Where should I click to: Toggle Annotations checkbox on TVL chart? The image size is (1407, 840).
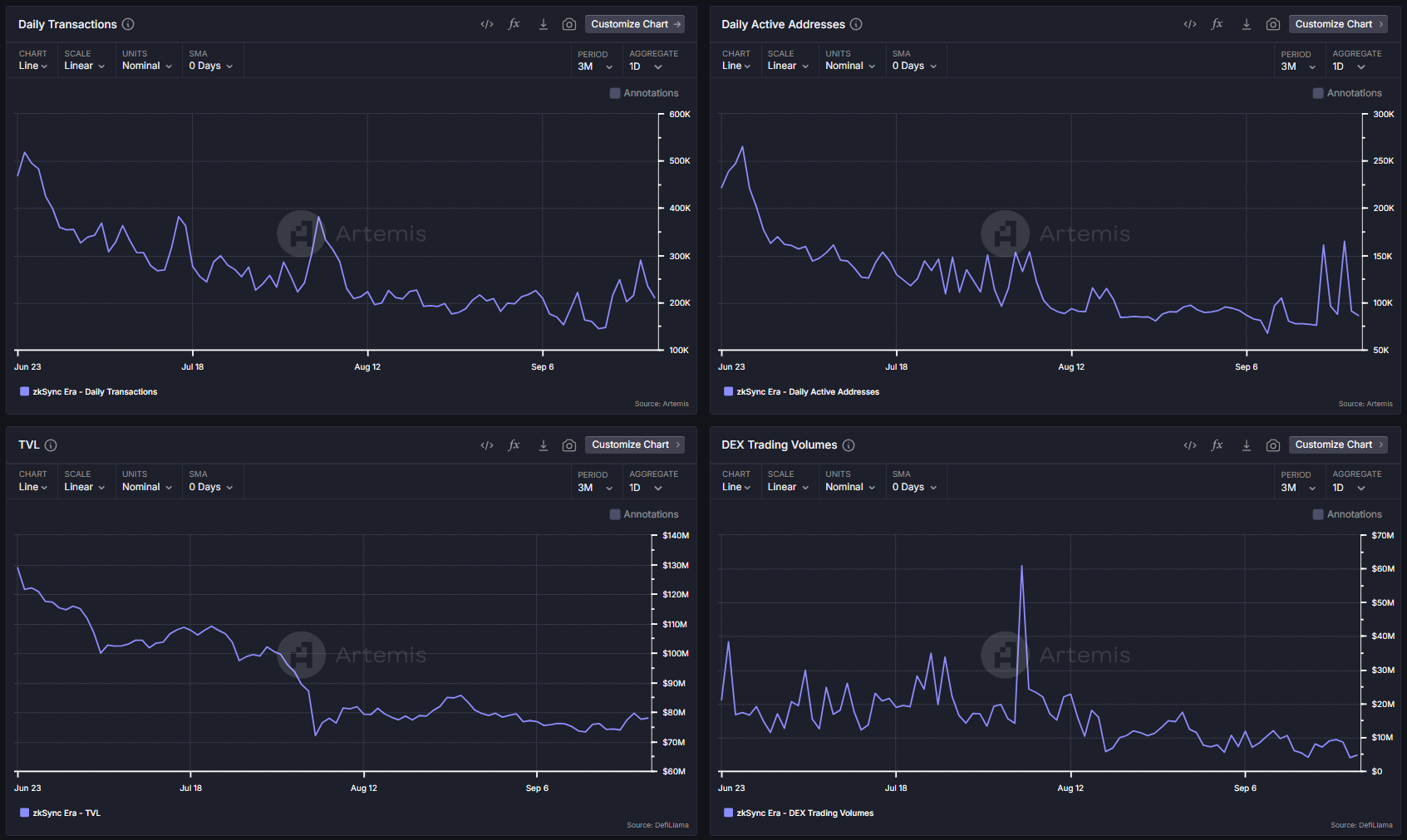615,514
